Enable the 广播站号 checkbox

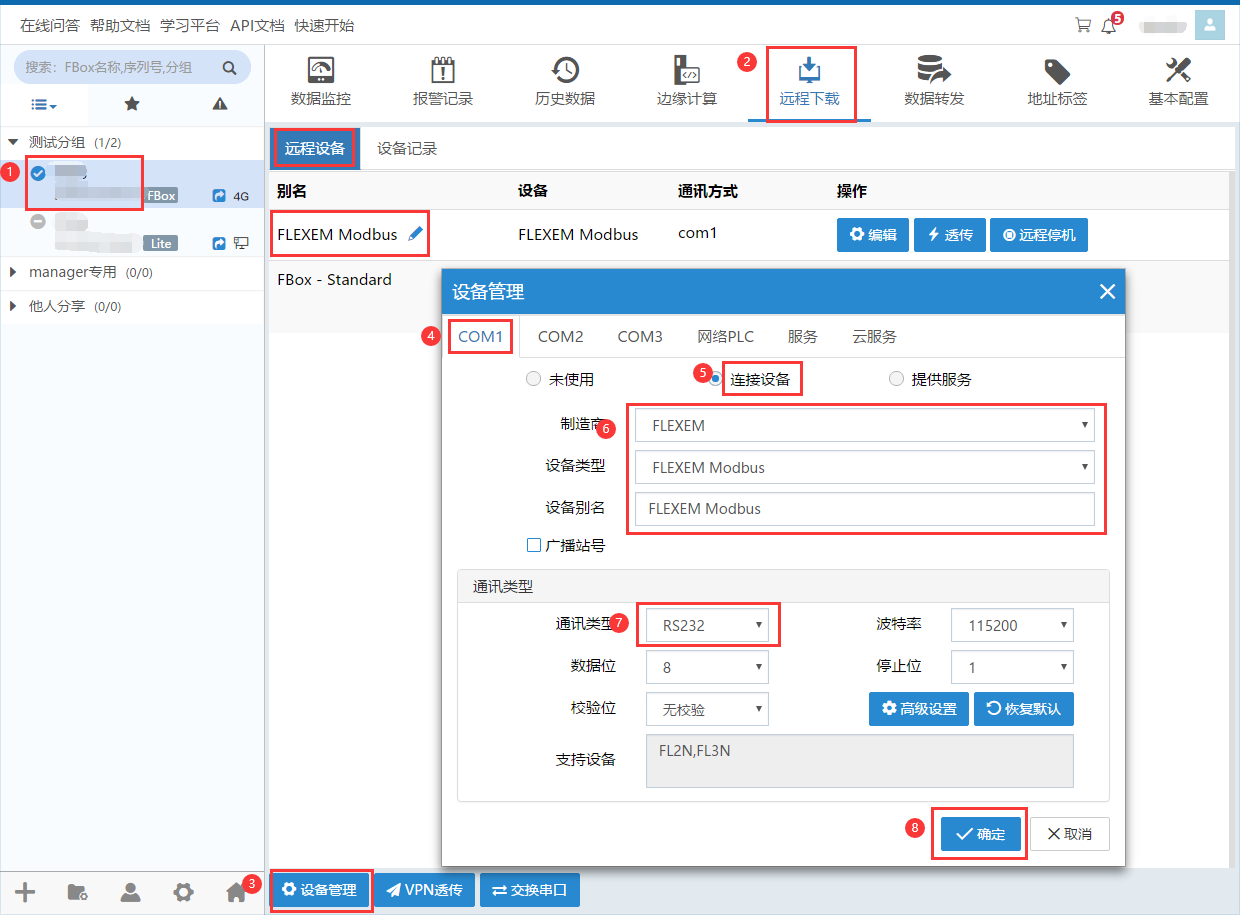(534, 545)
